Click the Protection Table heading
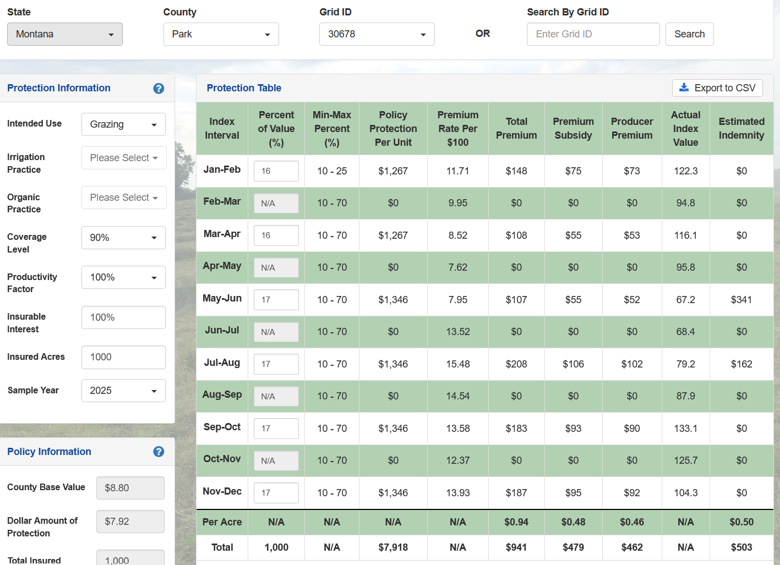780x565 pixels. click(244, 88)
